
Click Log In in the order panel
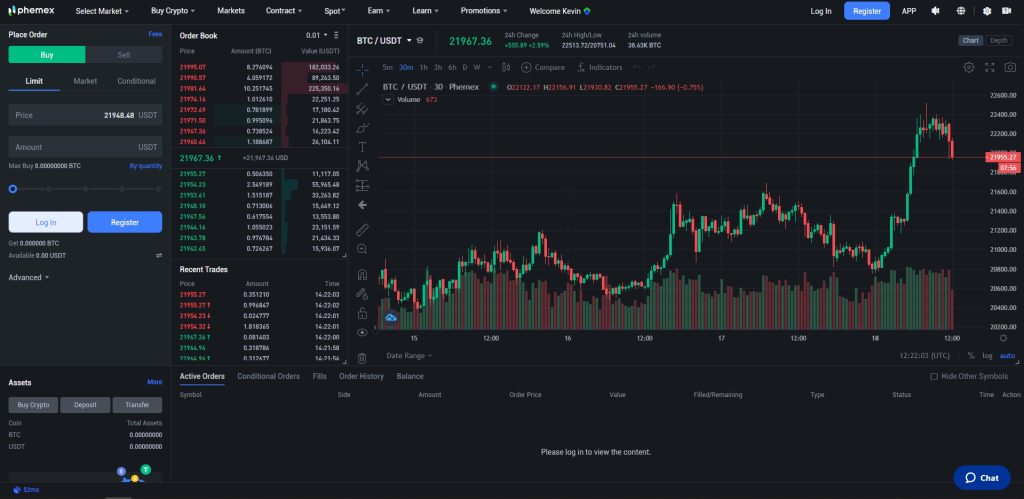tap(46, 222)
